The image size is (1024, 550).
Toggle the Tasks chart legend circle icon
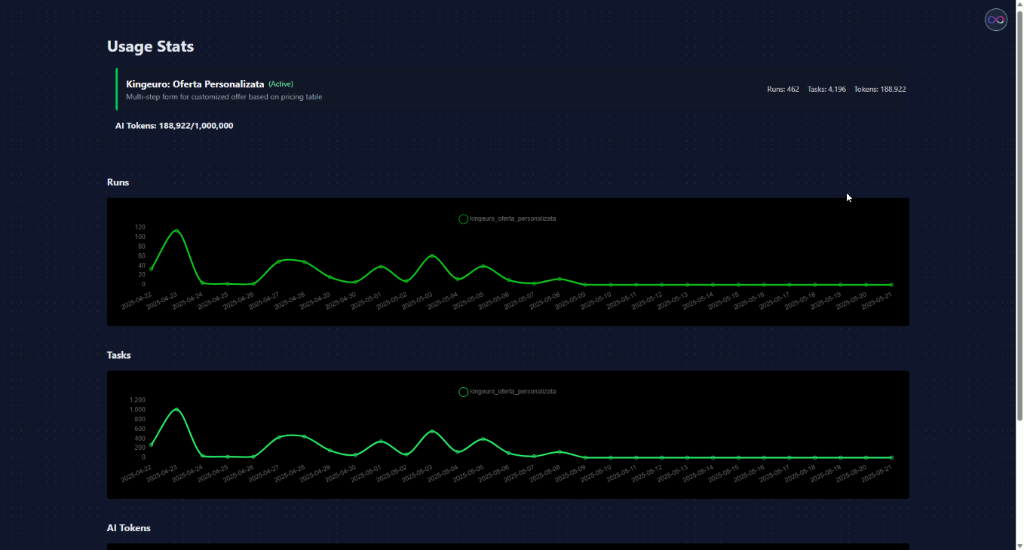click(463, 392)
